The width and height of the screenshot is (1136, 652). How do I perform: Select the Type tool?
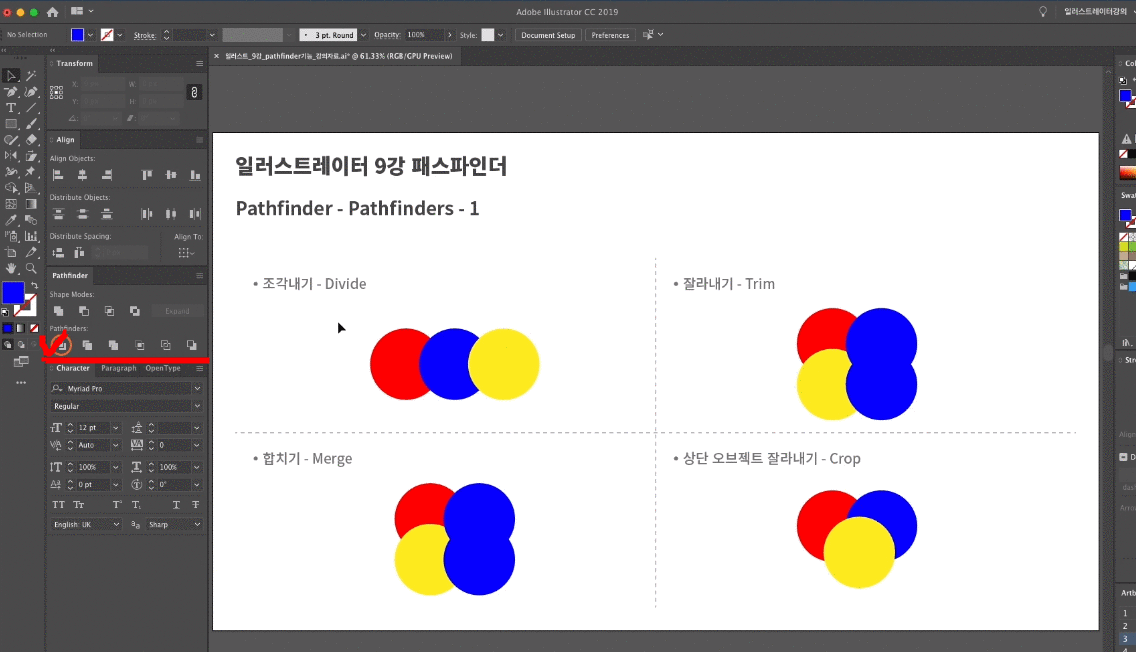click(x=11, y=108)
